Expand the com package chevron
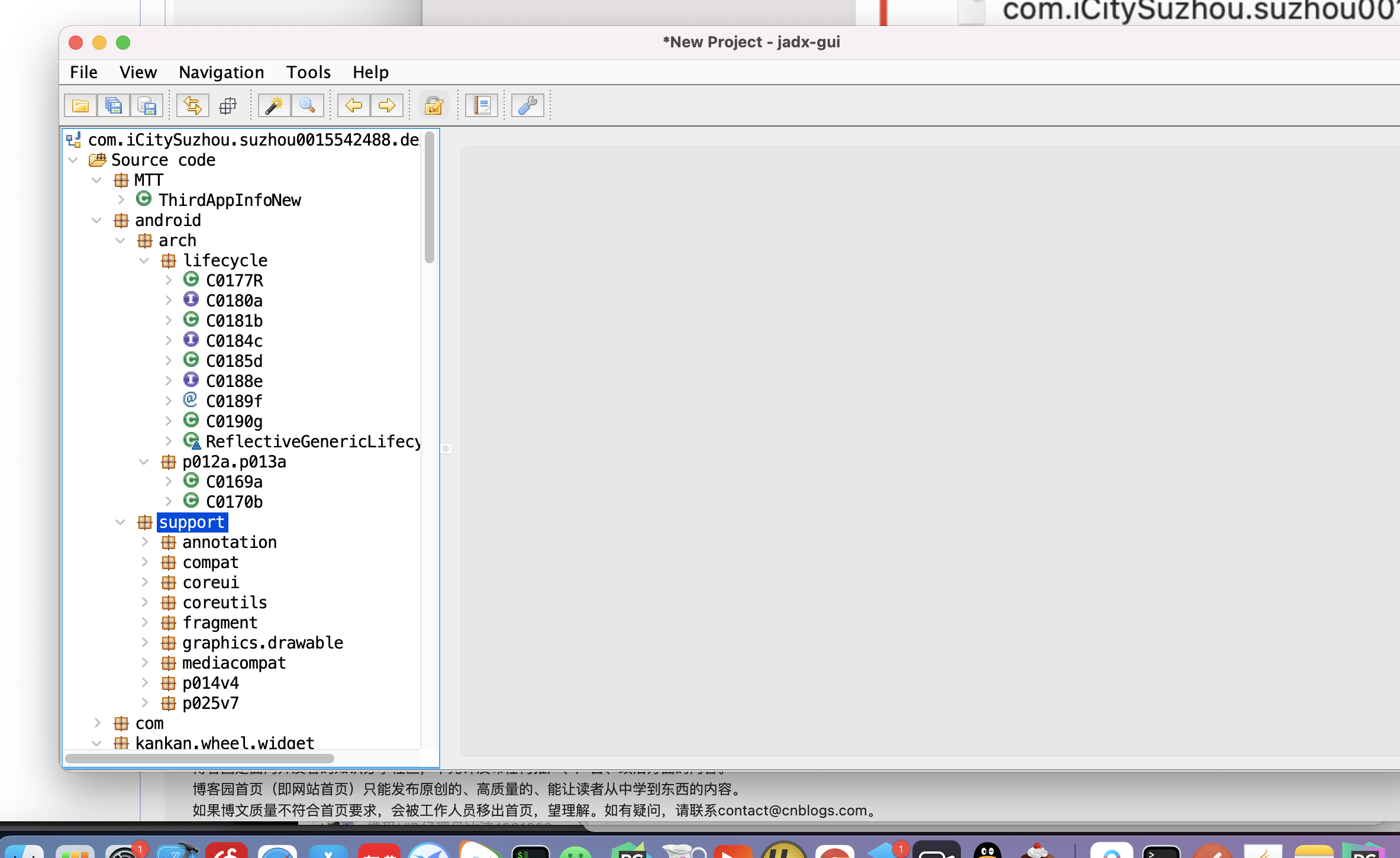The width and height of the screenshot is (1400, 858). [97, 723]
